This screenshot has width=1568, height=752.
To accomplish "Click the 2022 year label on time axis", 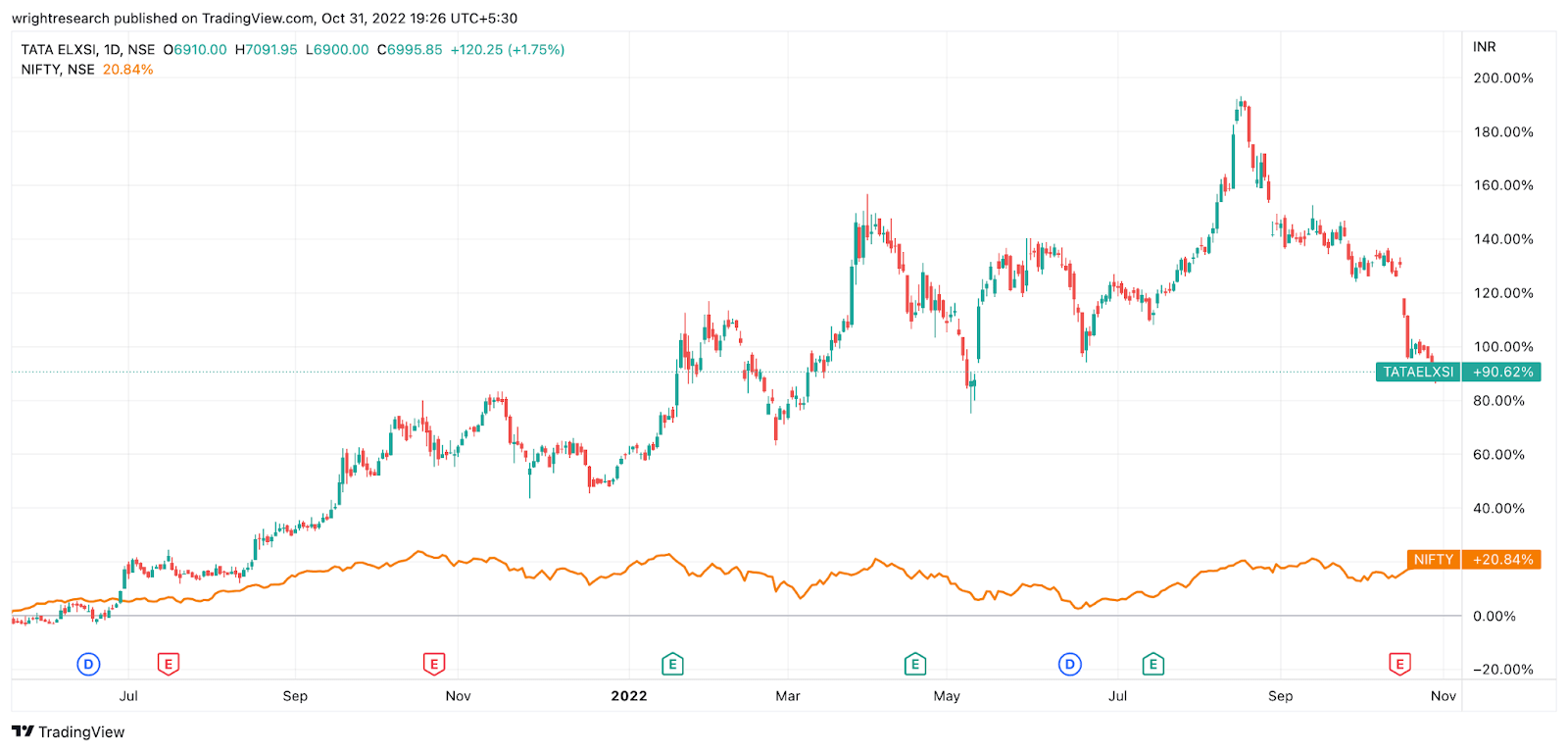I will 629,696.
